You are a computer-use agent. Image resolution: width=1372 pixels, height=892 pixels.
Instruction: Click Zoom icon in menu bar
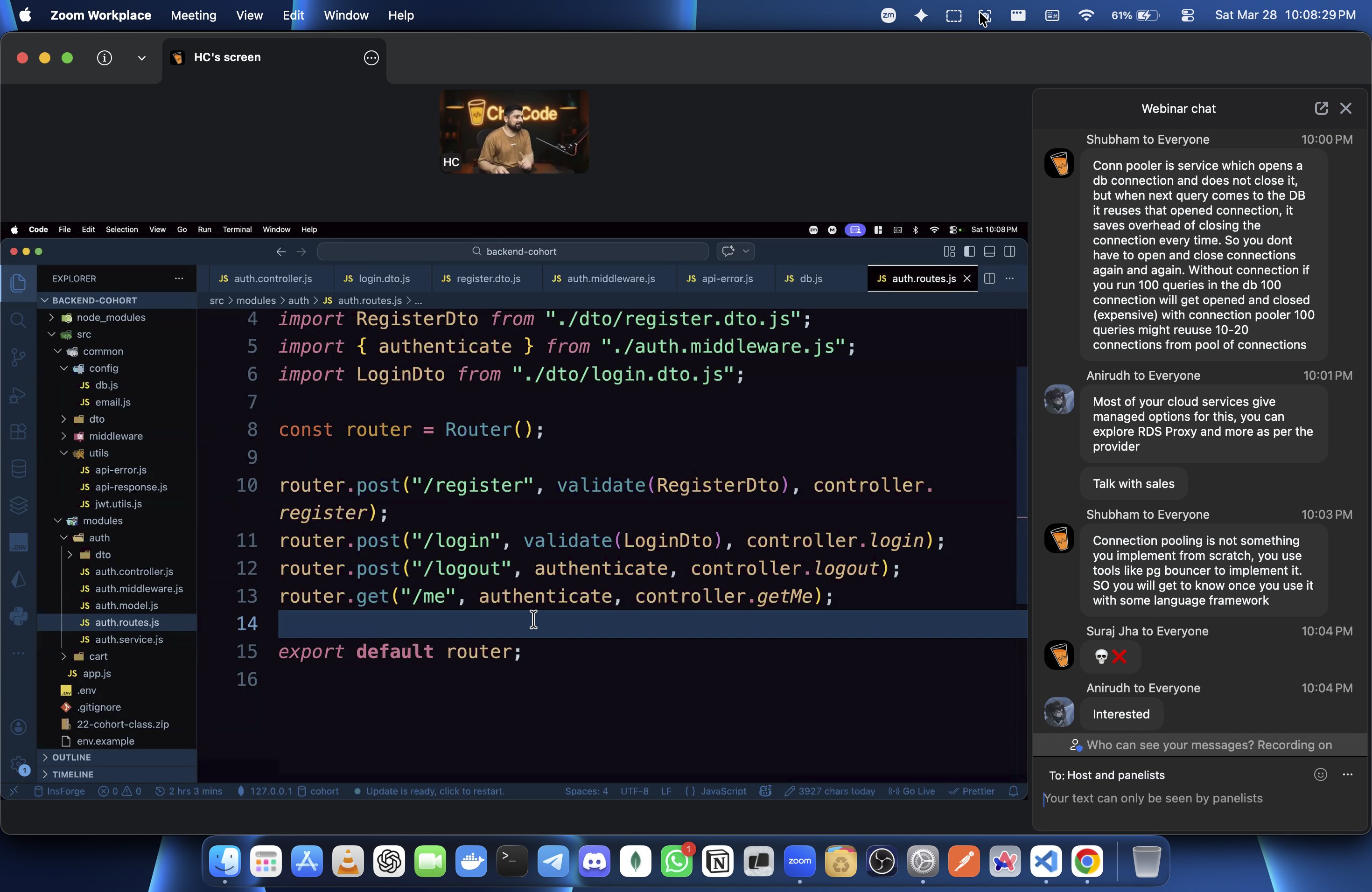coord(889,15)
